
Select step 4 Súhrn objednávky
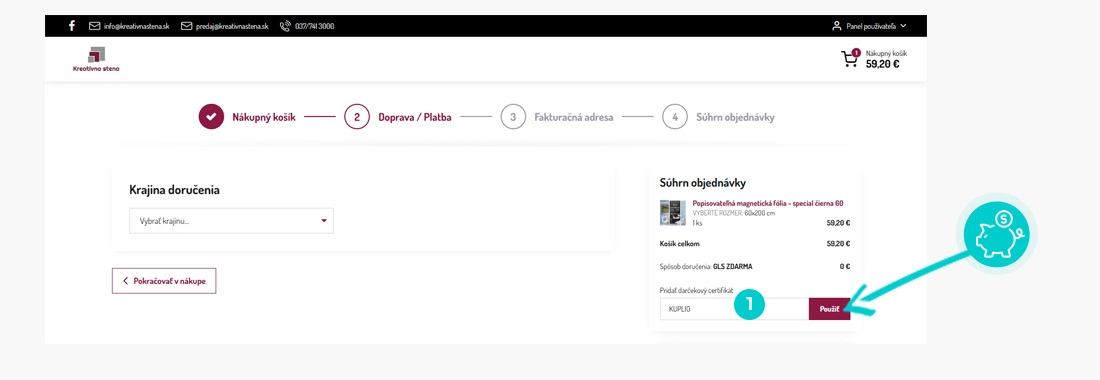[x=718, y=117]
